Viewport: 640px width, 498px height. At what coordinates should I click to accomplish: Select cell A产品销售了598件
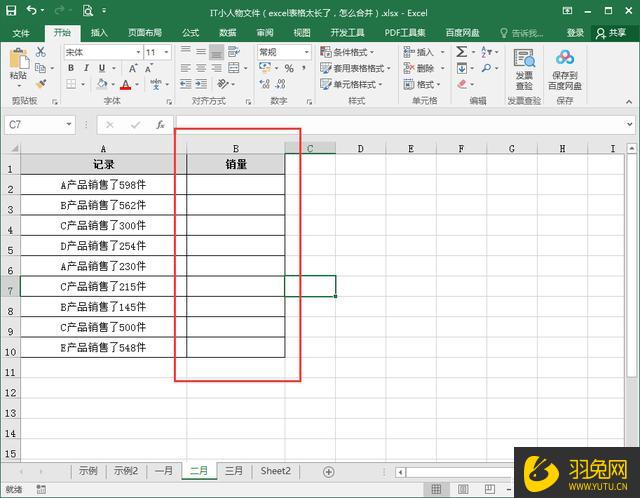(x=103, y=185)
